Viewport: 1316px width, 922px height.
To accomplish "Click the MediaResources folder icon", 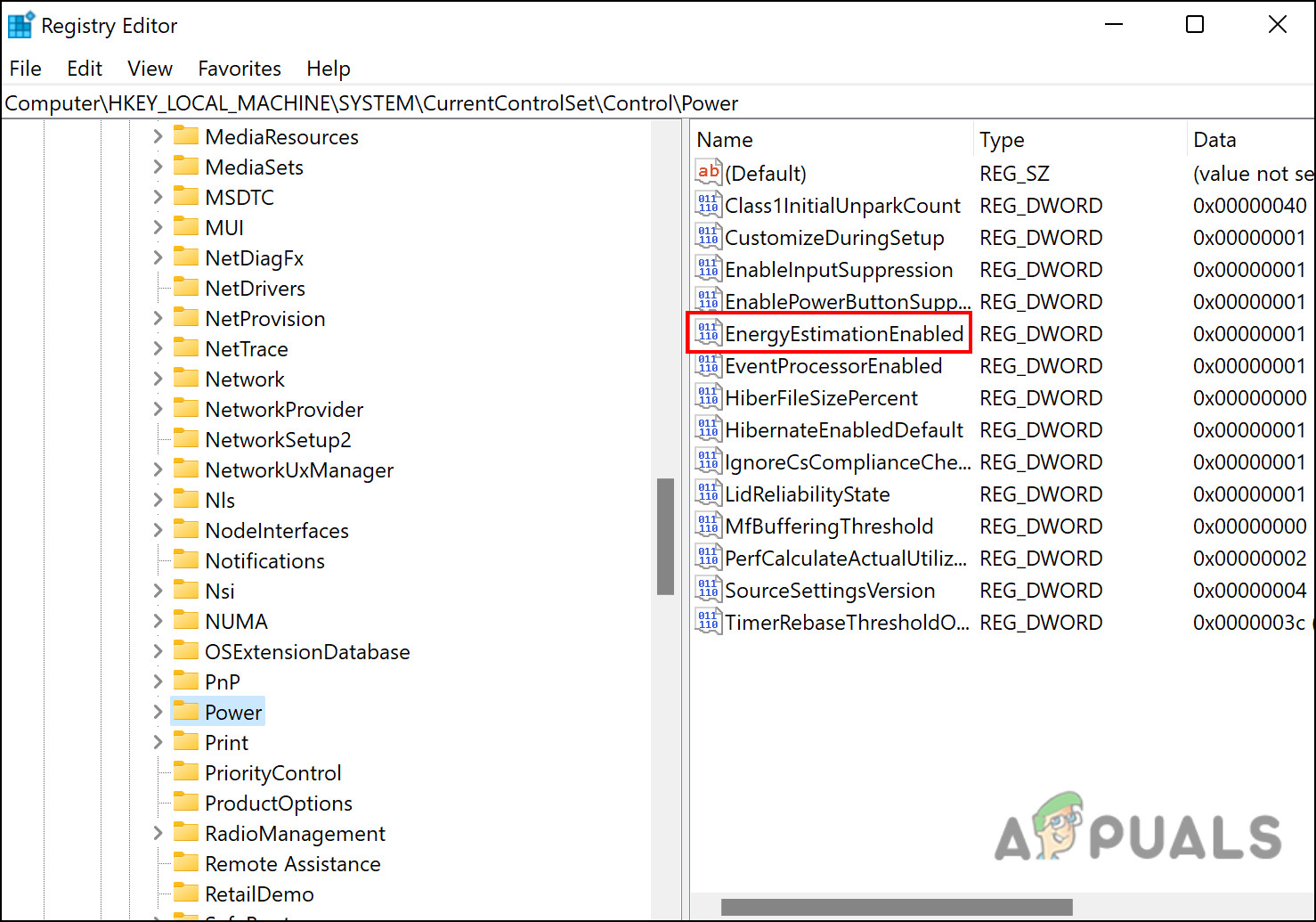I will click(186, 135).
